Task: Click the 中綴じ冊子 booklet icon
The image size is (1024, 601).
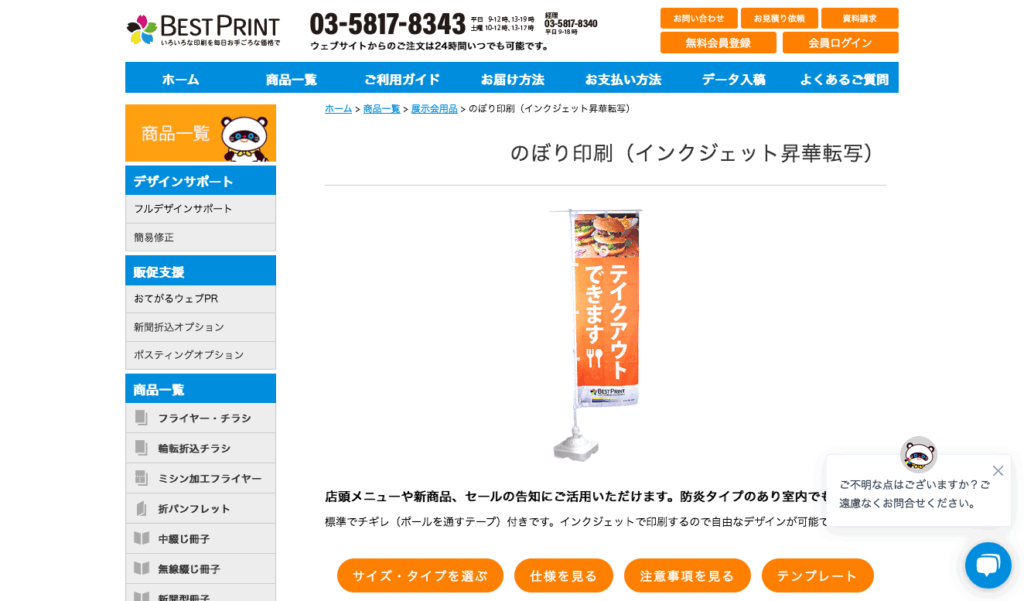Action: coord(141,538)
